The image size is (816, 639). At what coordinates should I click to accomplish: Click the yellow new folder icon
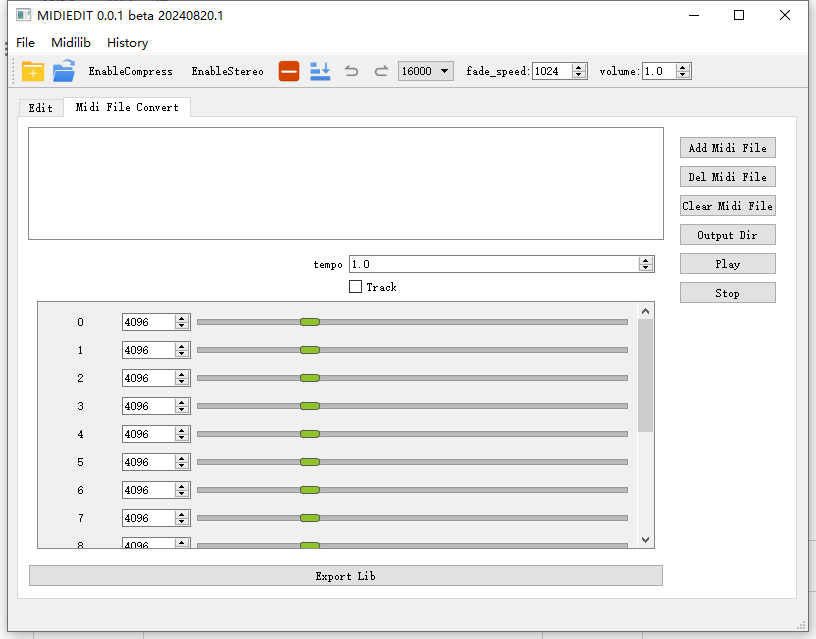(x=32, y=71)
